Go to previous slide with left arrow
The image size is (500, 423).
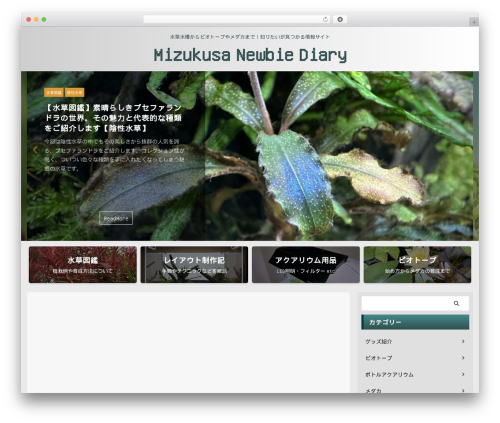pos(35,150)
